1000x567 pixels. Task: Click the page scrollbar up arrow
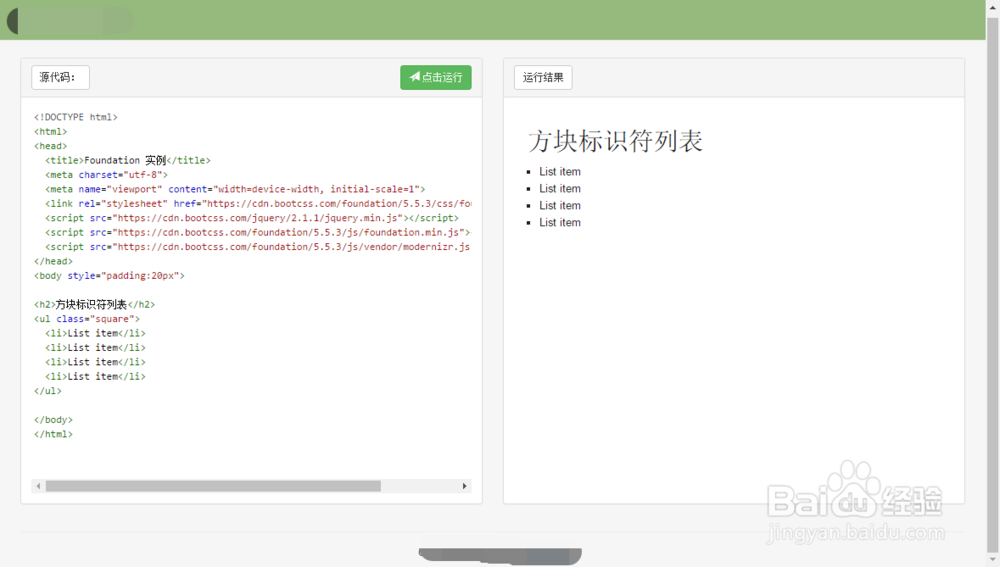(992, 6)
